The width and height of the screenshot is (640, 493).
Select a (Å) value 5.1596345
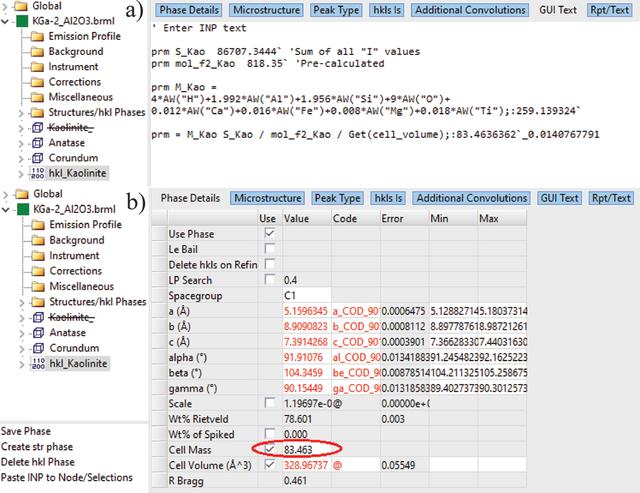pos(306,311)
